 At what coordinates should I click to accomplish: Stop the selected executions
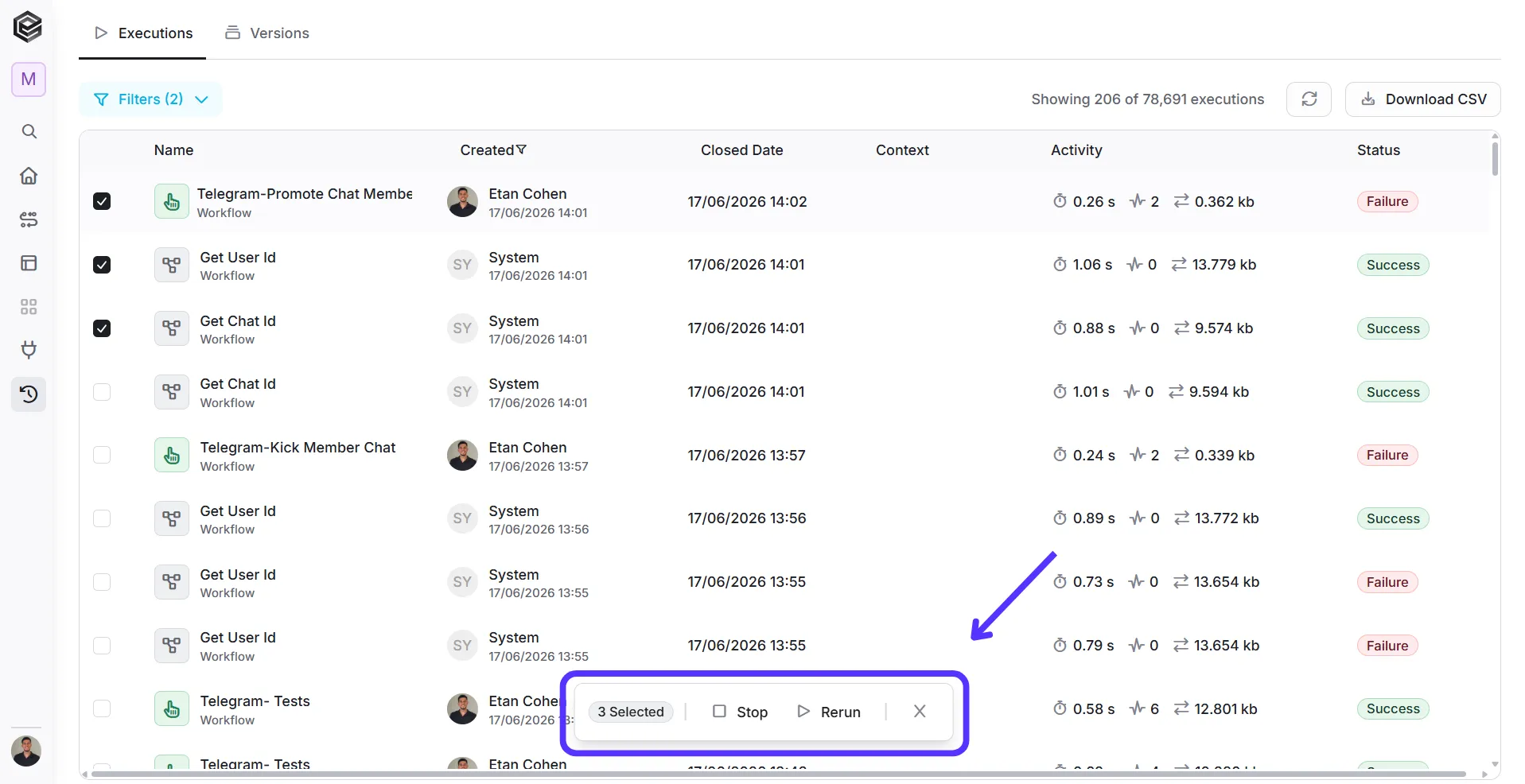740,712
